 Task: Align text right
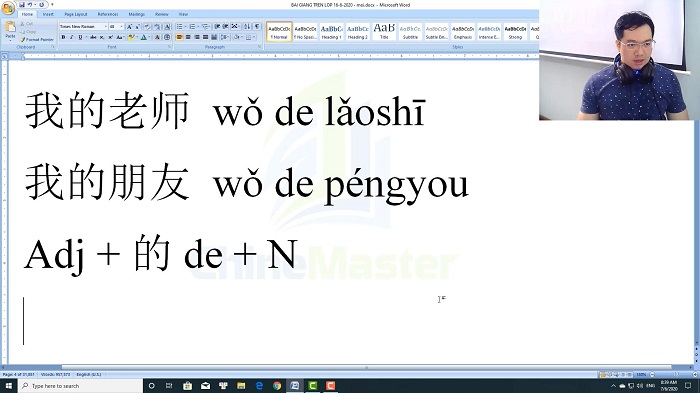[x=197, y=38]
